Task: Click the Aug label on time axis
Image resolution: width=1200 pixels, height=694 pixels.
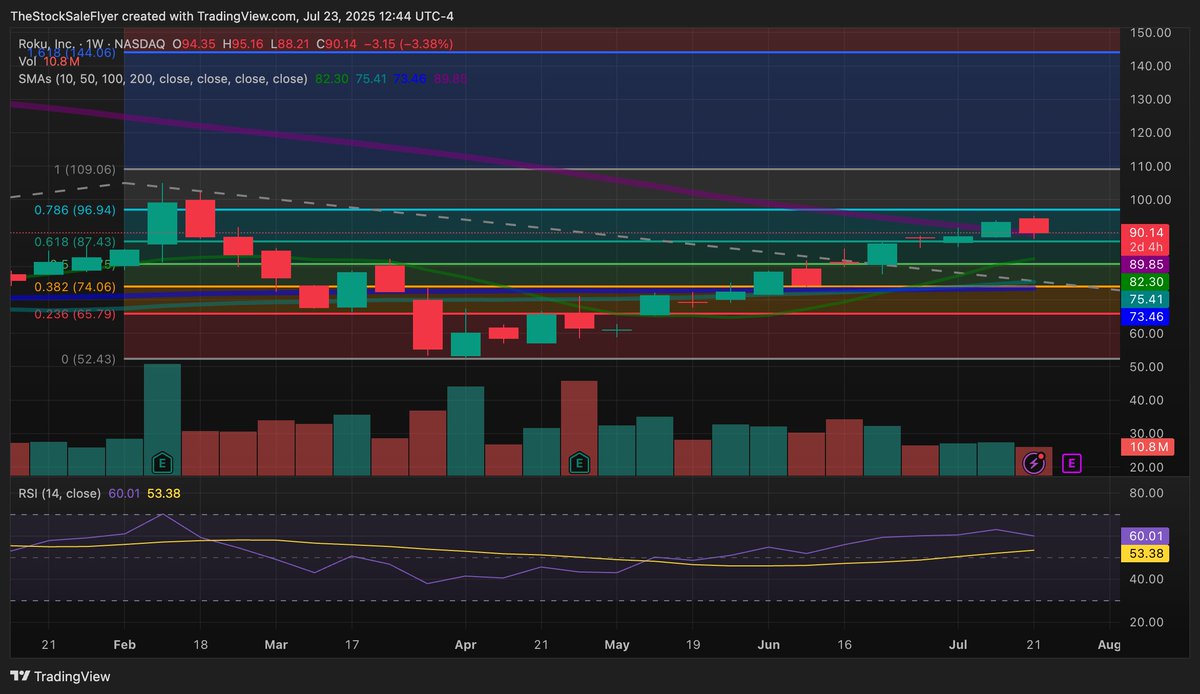Action: 1109,645
